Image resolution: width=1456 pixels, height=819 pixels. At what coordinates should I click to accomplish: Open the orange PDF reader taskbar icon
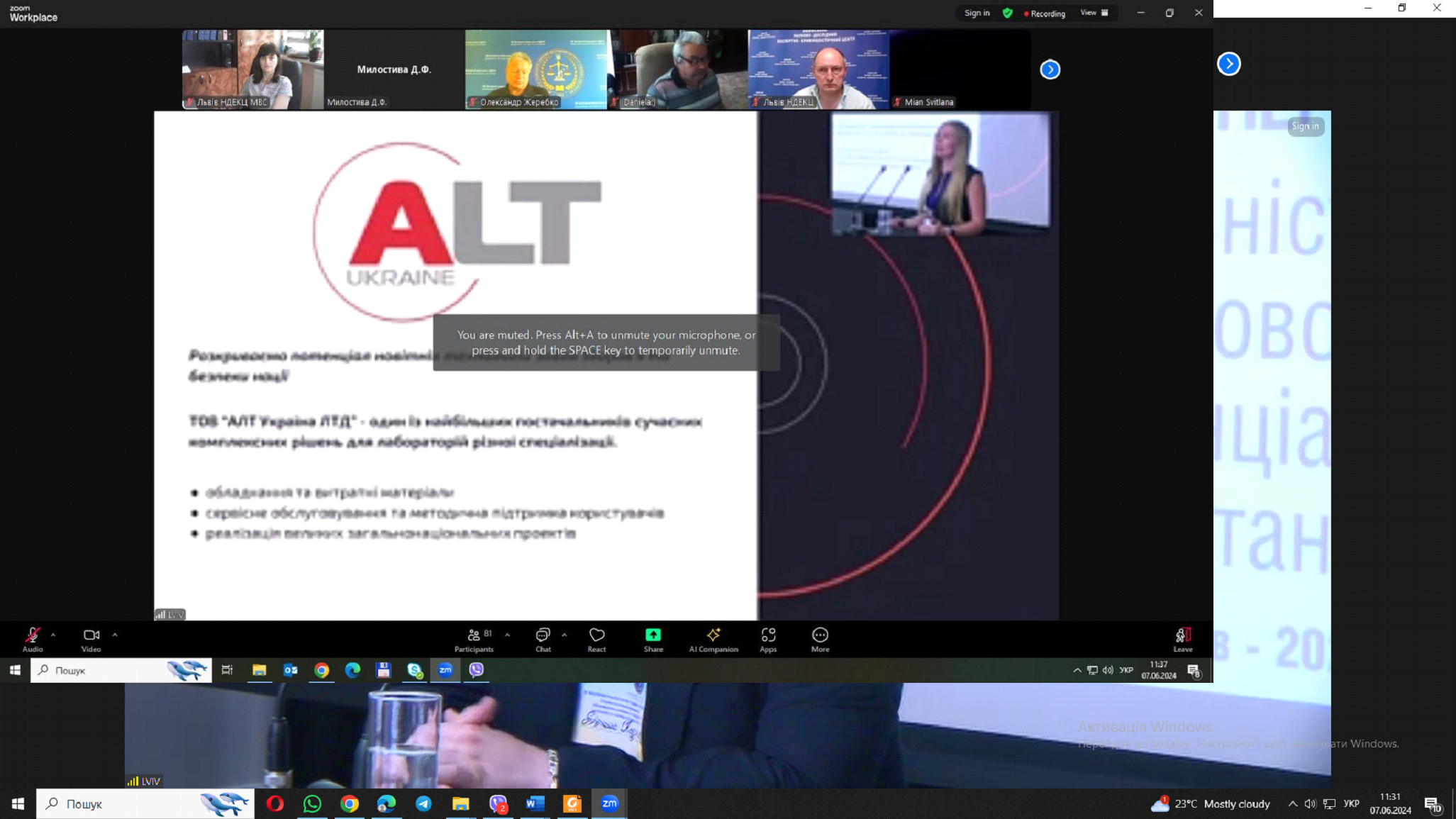[x=572, y=803]
